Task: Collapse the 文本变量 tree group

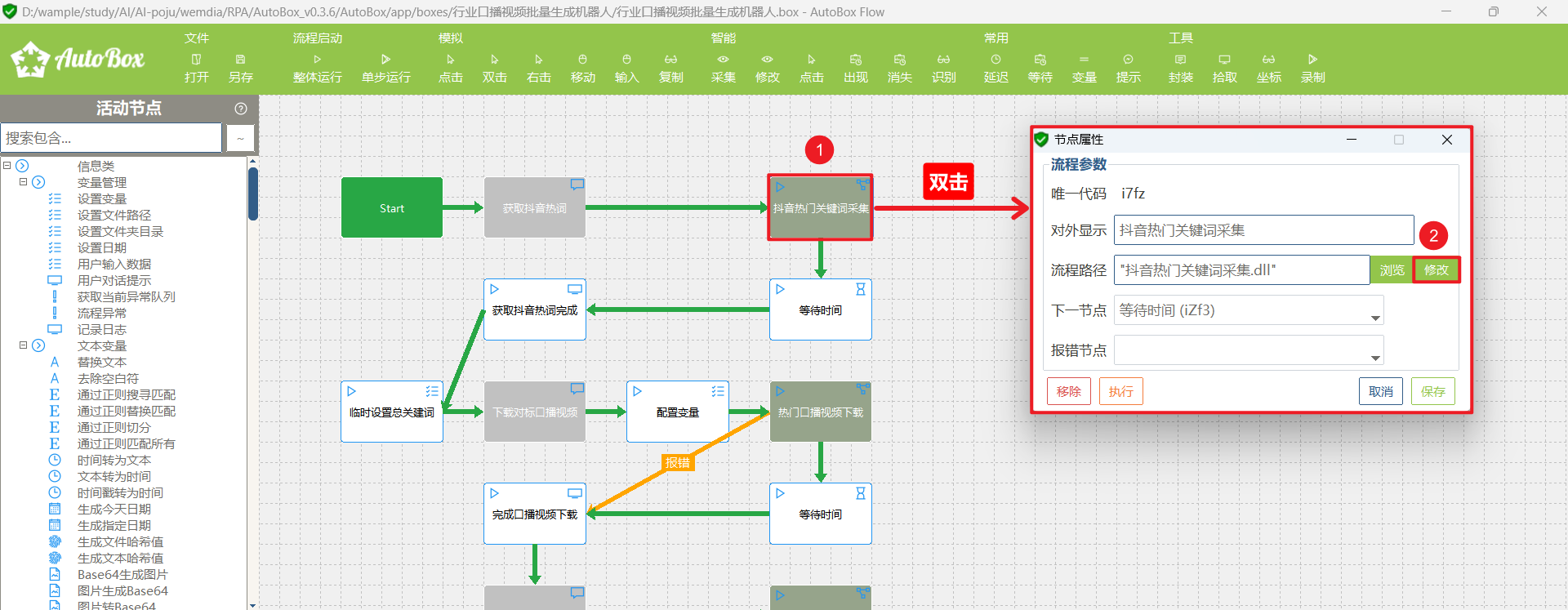Action: click(24, 345)
